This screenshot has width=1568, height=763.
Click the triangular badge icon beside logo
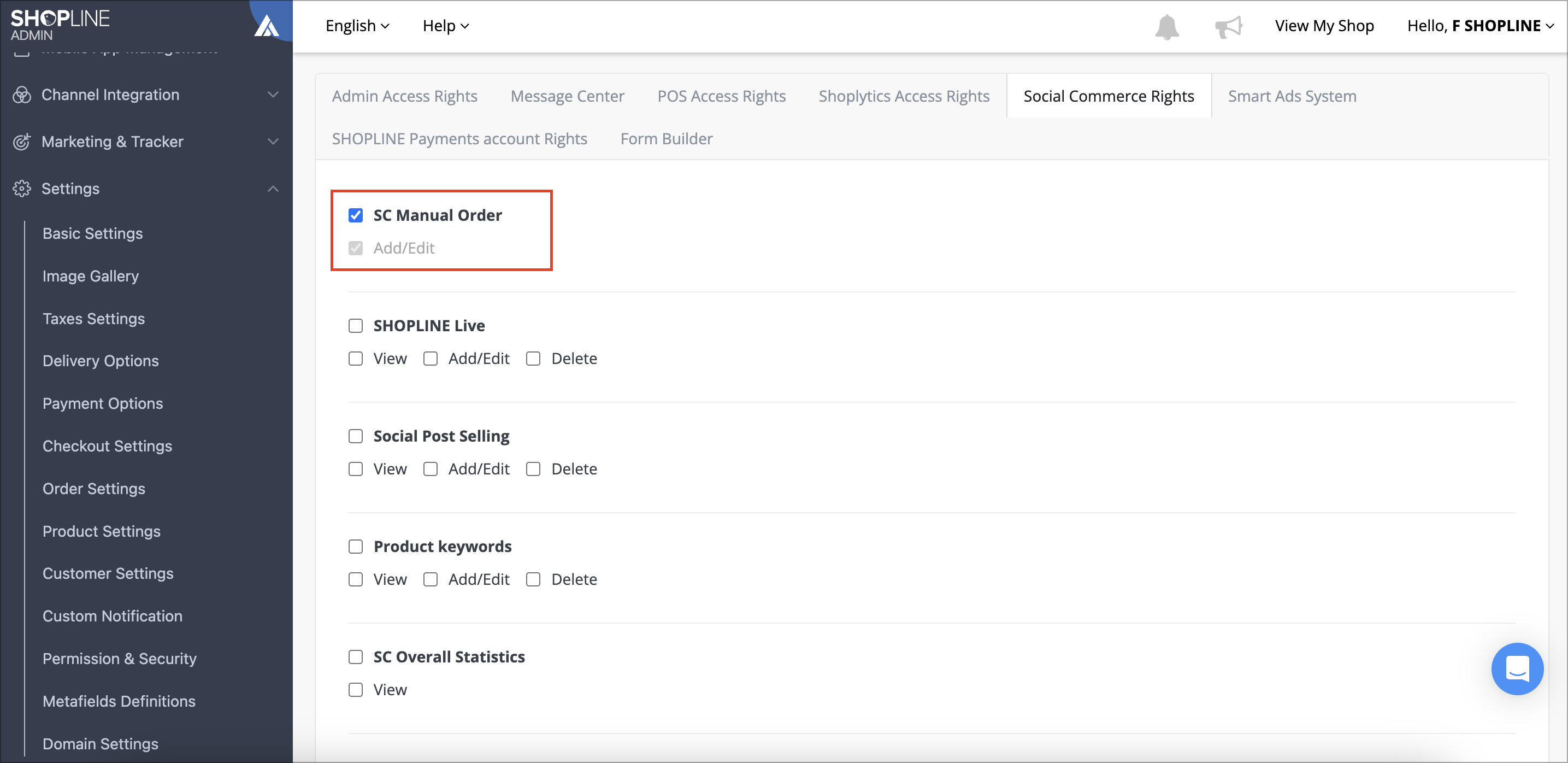(x=267, y=26)
